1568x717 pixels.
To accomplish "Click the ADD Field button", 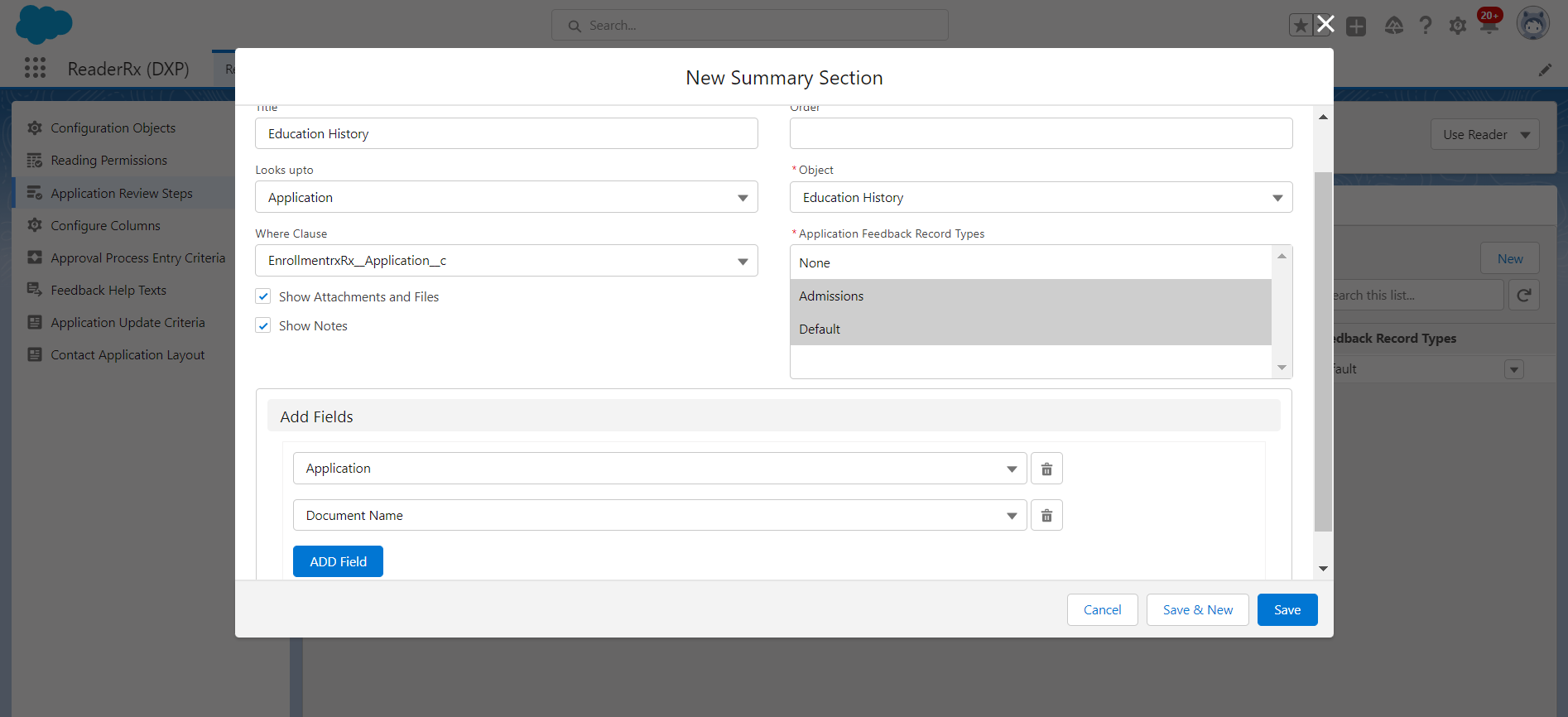I will (338, 561).
